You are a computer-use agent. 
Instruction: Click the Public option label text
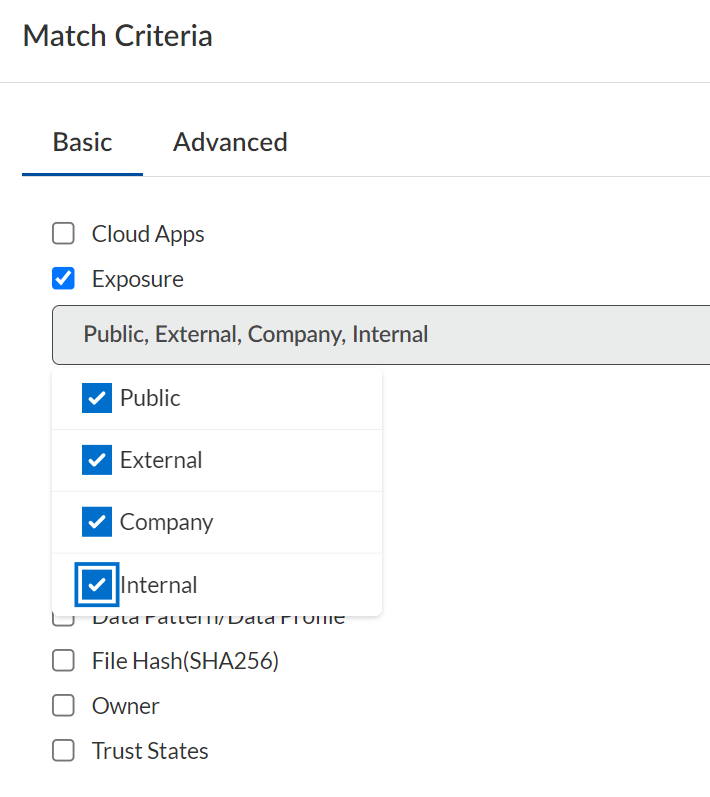pos(150,398)
